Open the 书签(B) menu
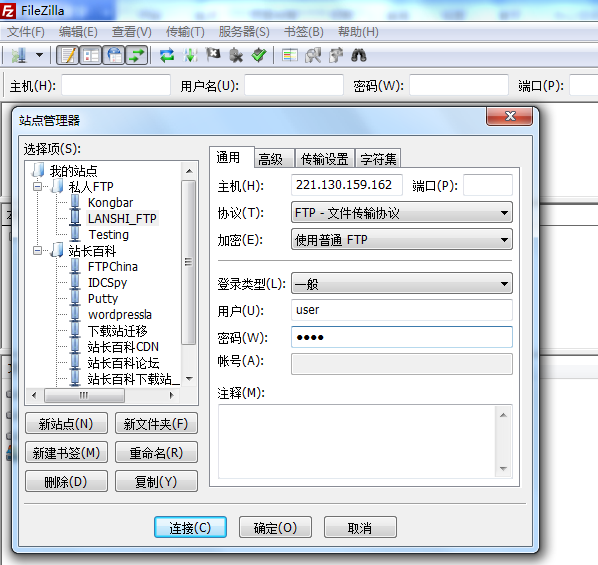The image size is (598, 565). (x=304, y=32)
